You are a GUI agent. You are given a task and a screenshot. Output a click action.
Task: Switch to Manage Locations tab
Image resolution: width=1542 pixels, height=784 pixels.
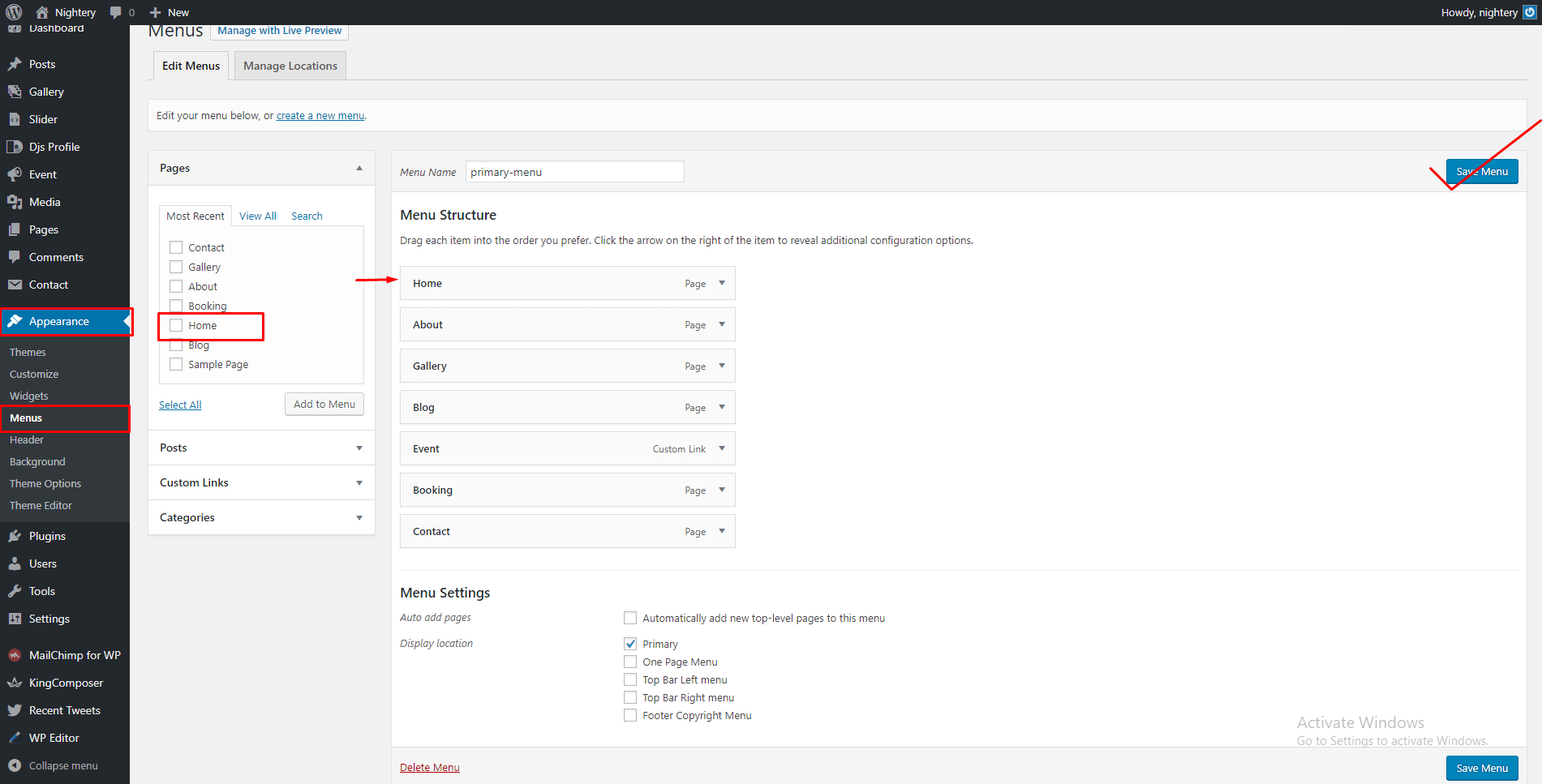[290, 66]
